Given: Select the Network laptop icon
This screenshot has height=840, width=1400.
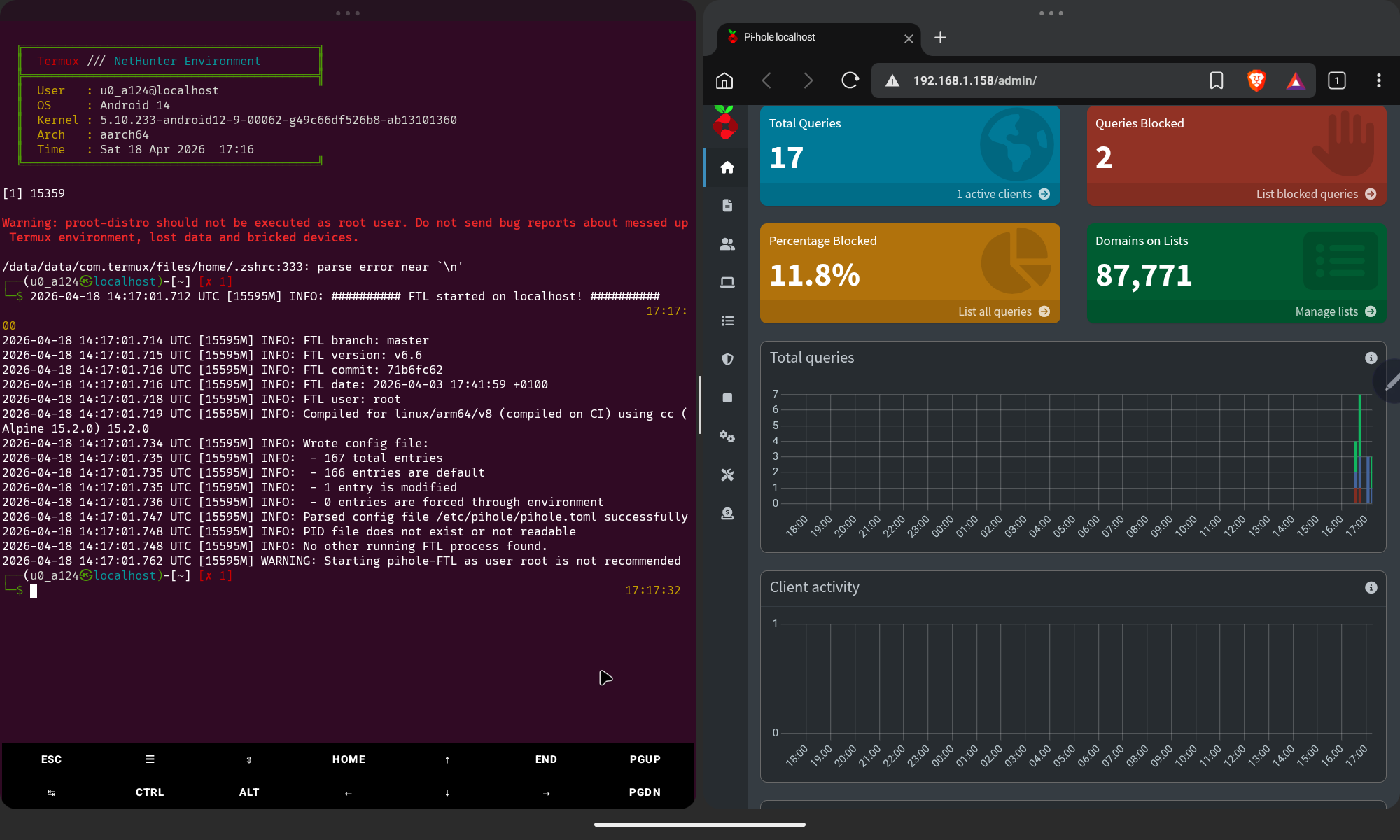Looking at the screenshot, I should [727, 282].
